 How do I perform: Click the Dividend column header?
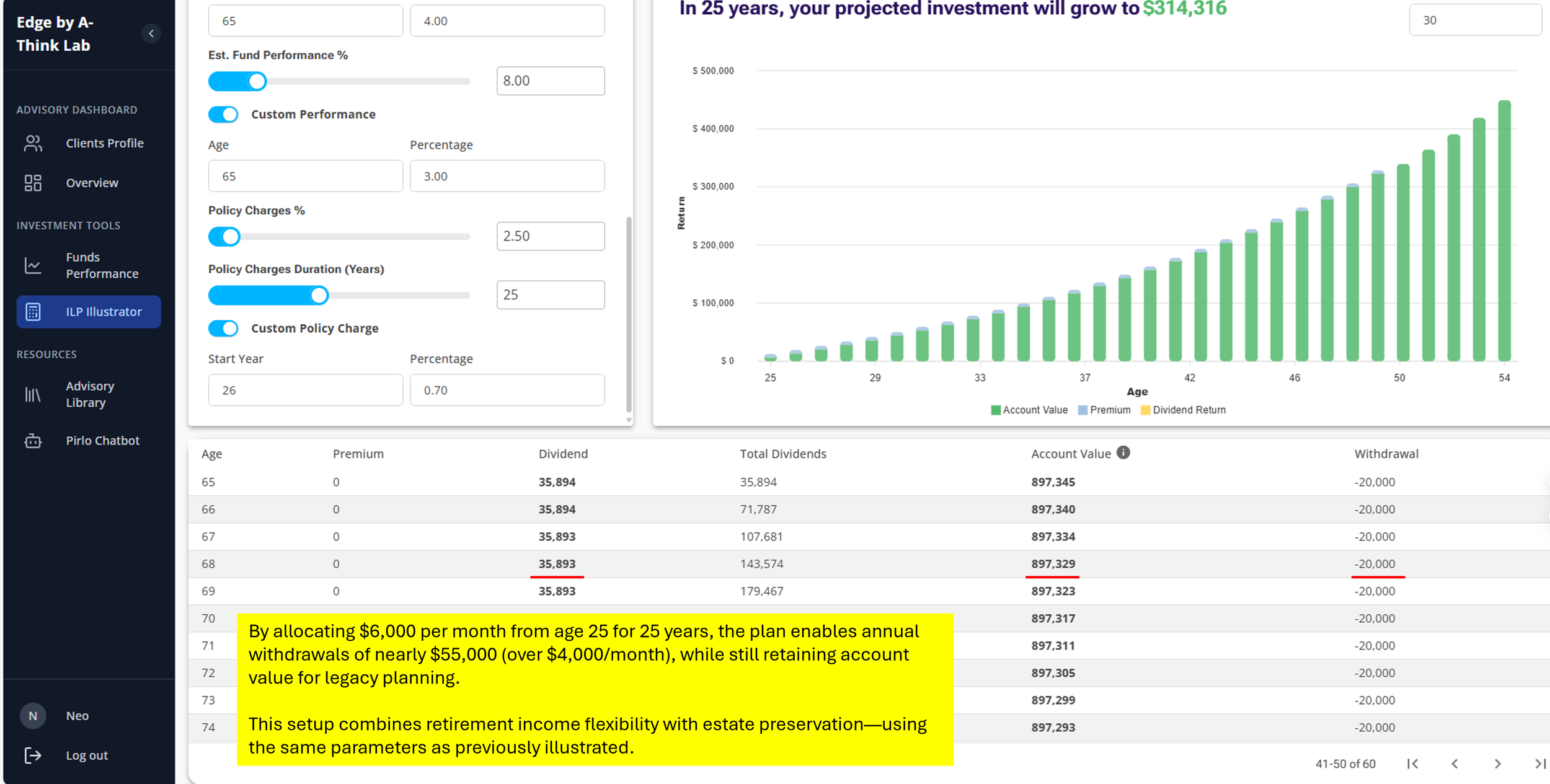563,454
